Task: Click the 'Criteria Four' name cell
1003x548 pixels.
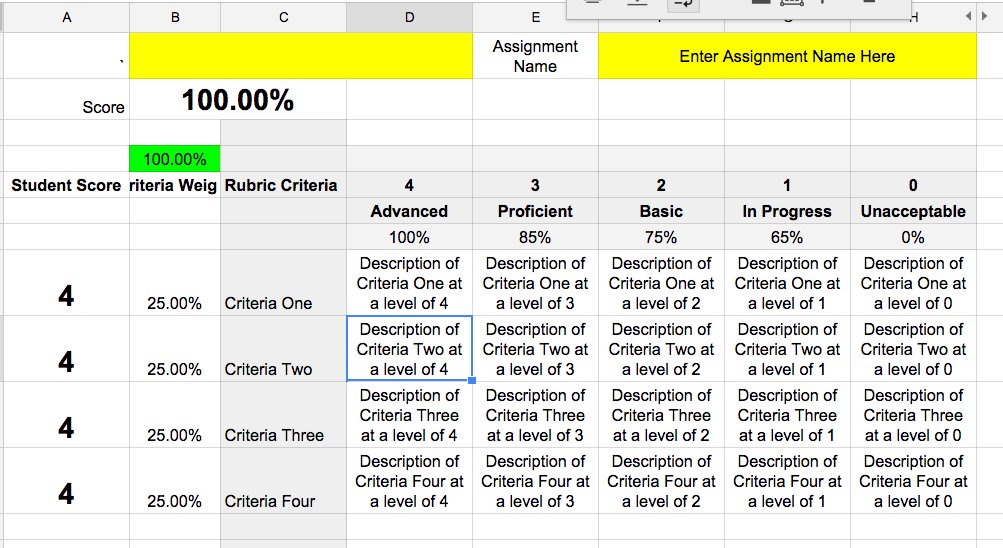Action: pos(283,480)
